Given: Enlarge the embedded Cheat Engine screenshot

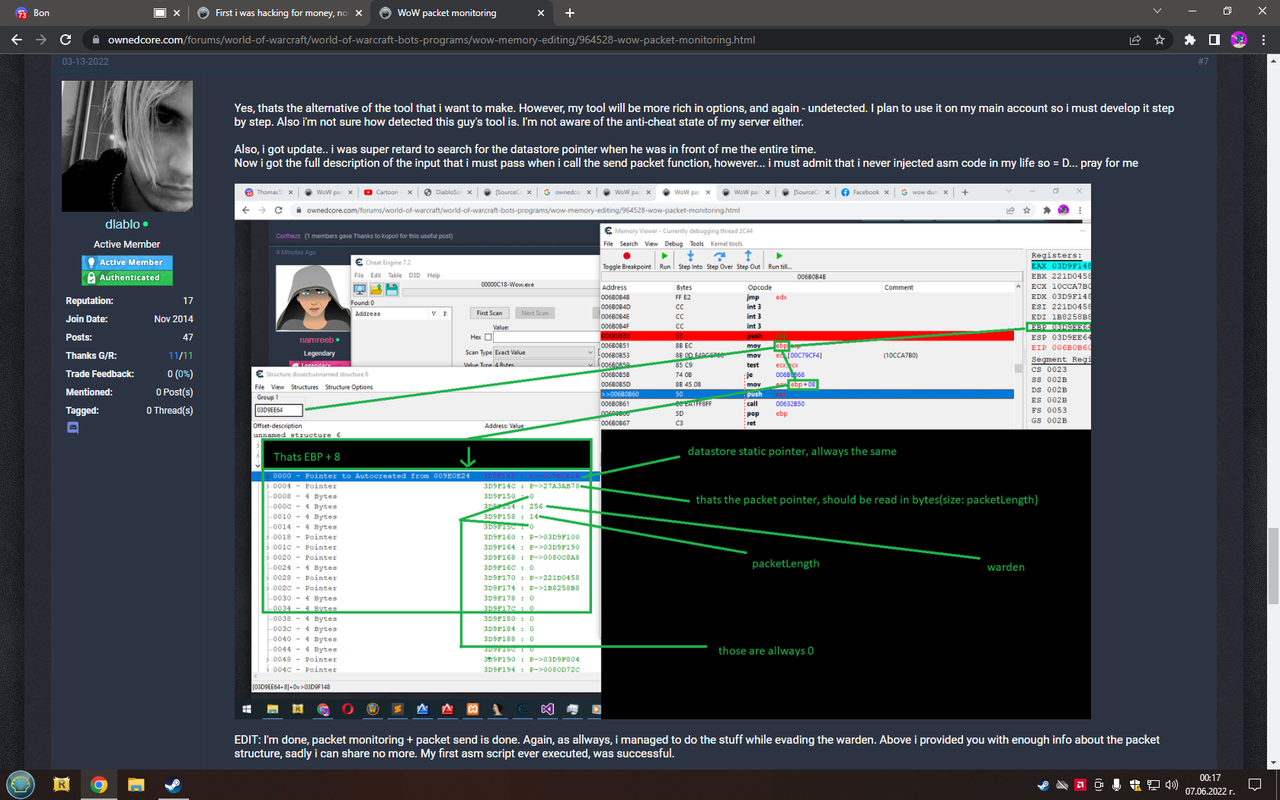Looking at the screenshot, I should pos(662,451).
